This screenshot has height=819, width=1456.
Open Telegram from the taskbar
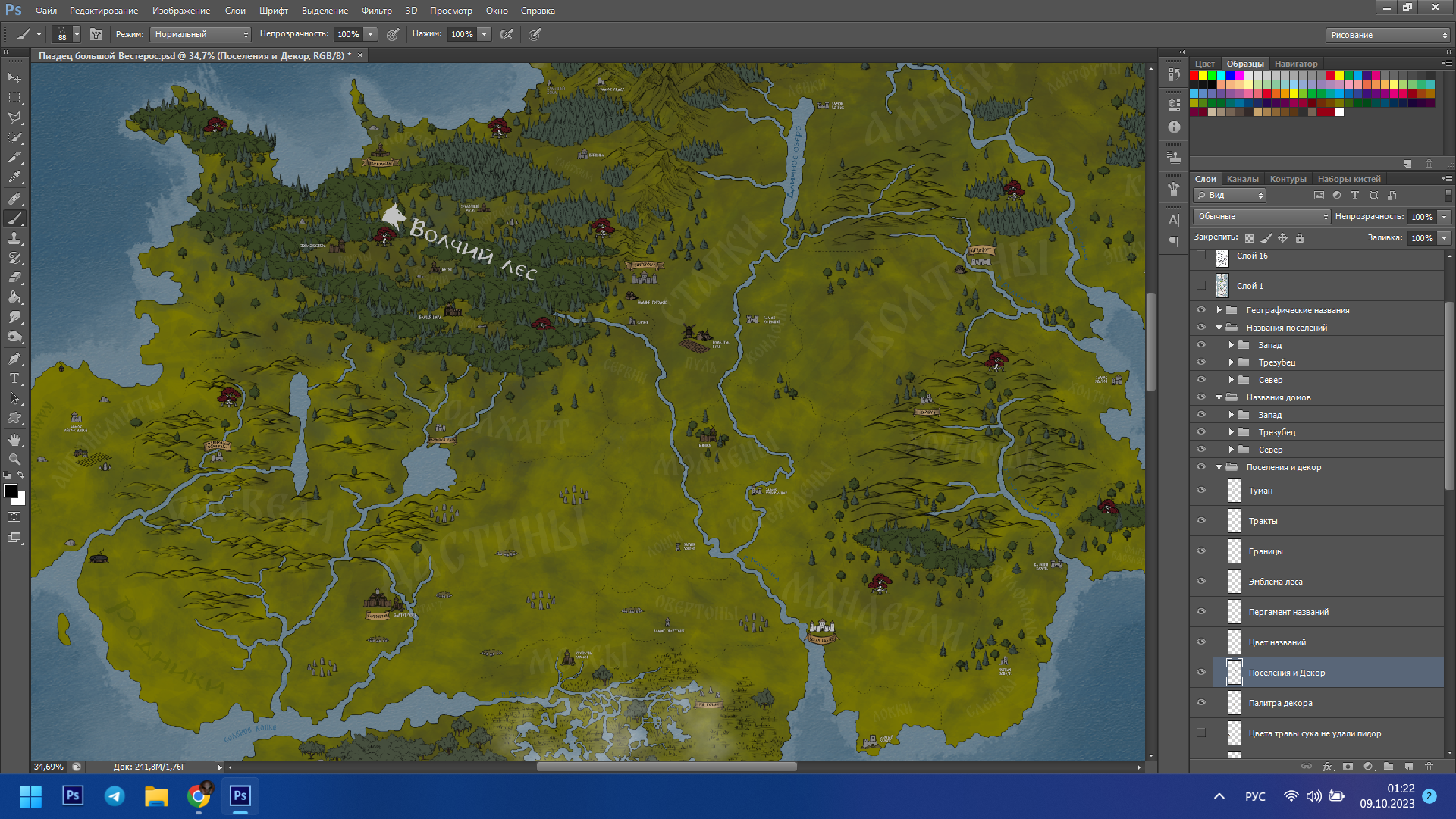pos(115,795)
